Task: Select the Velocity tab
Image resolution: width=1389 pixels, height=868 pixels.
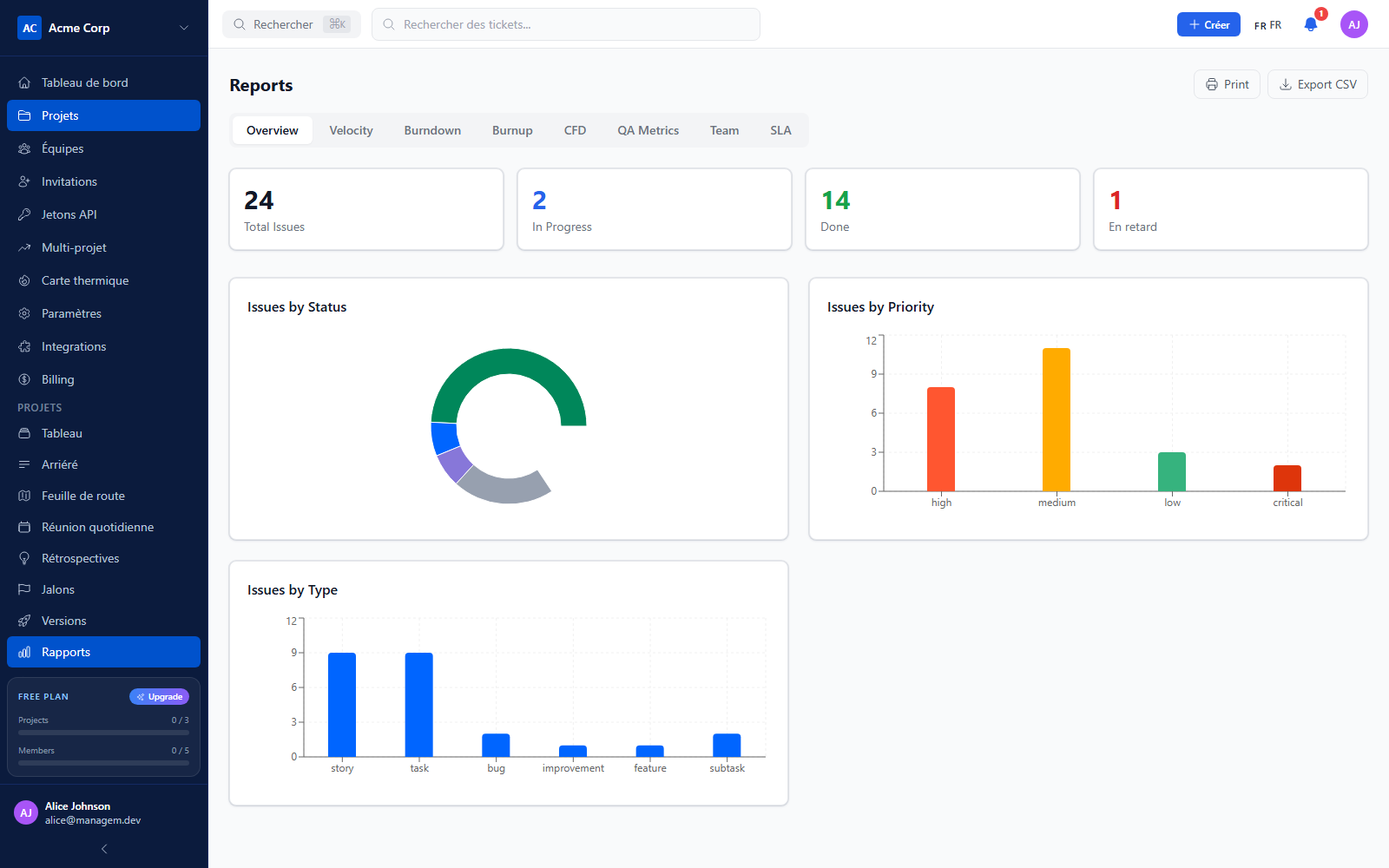Action: pyautogui.click(x=351, y=130)
